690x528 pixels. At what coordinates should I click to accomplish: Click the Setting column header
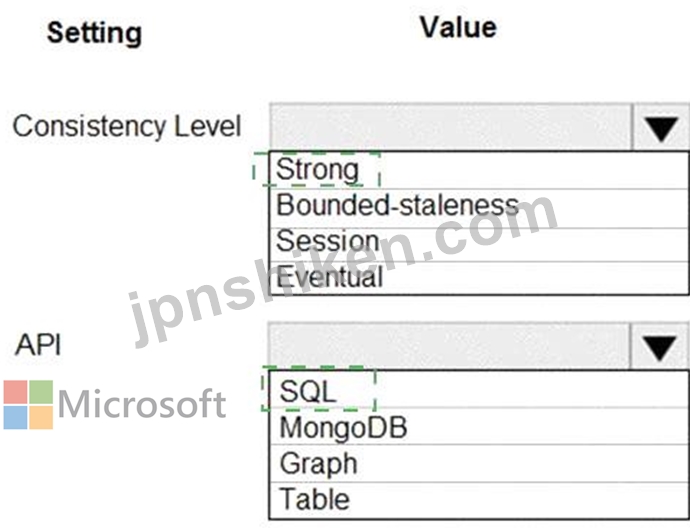[x=94, y=33]
